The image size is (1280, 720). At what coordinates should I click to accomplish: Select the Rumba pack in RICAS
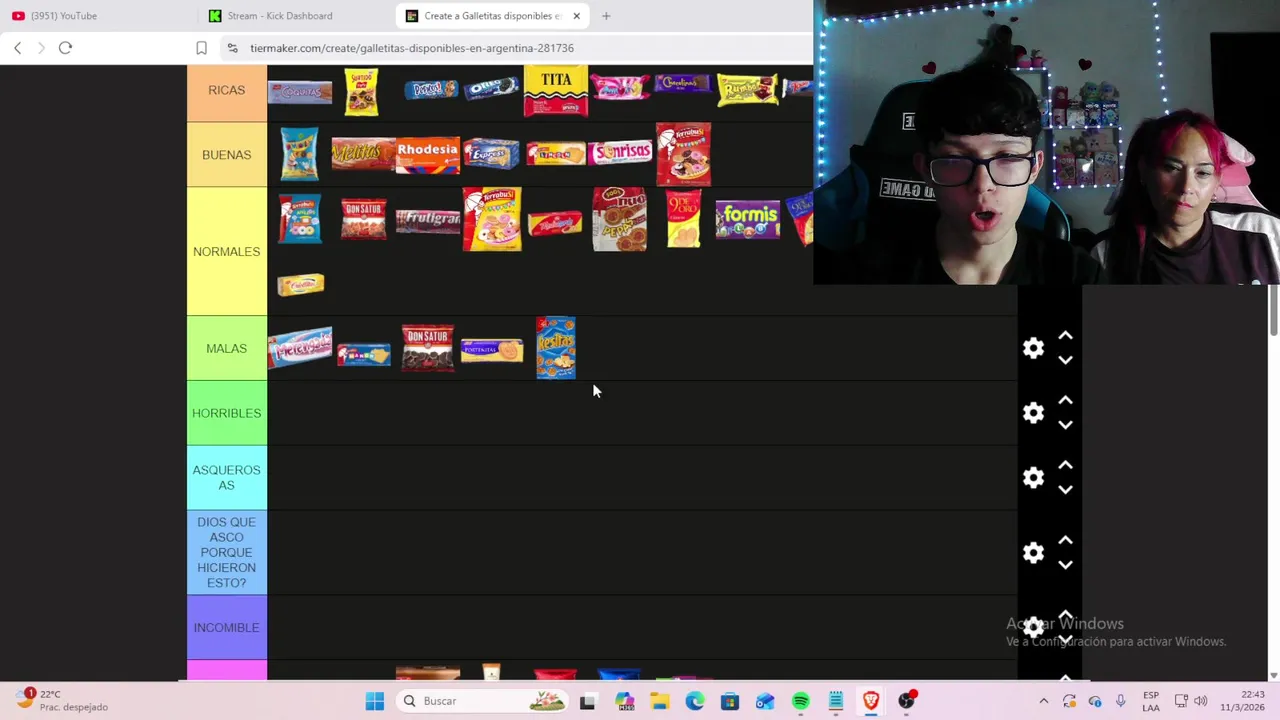point(747,90)
